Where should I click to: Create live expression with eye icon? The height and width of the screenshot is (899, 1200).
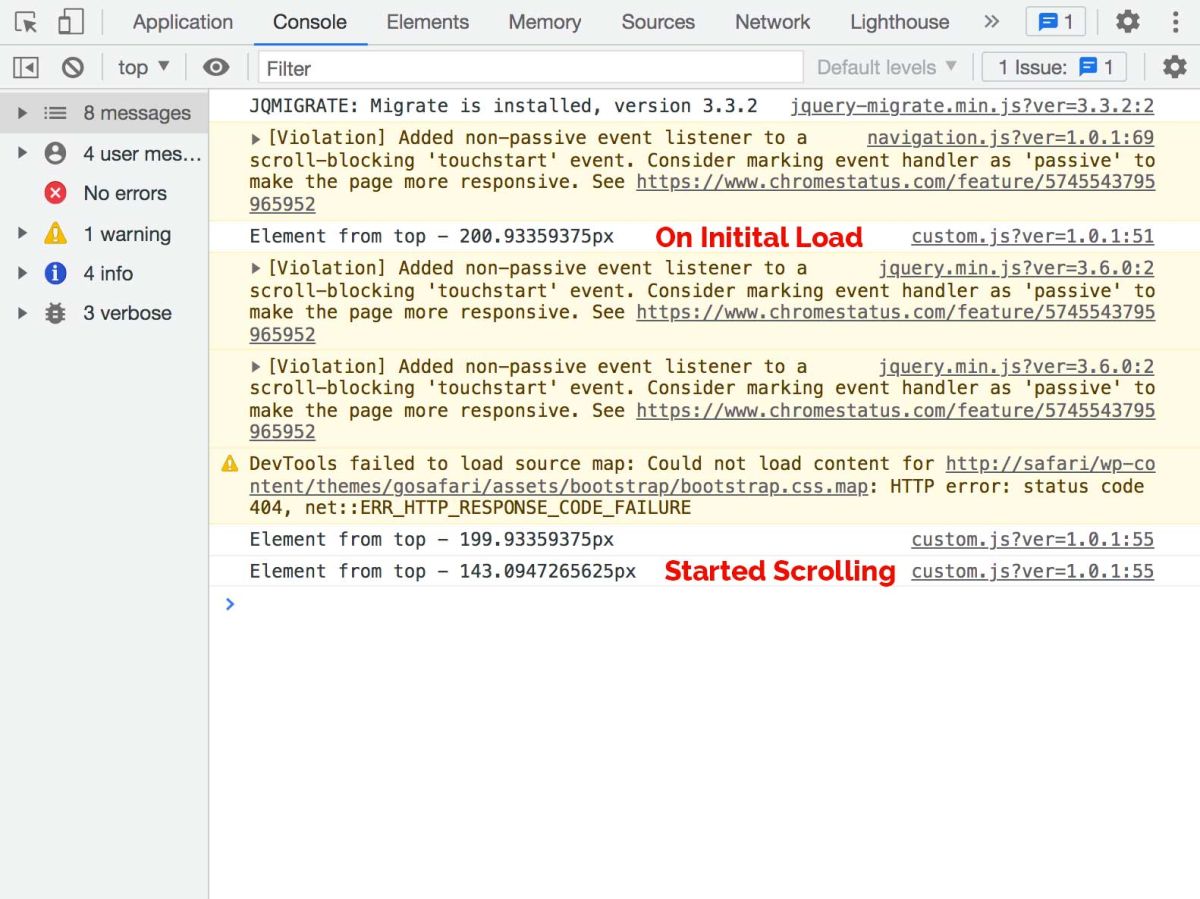[x=216, y=68]
